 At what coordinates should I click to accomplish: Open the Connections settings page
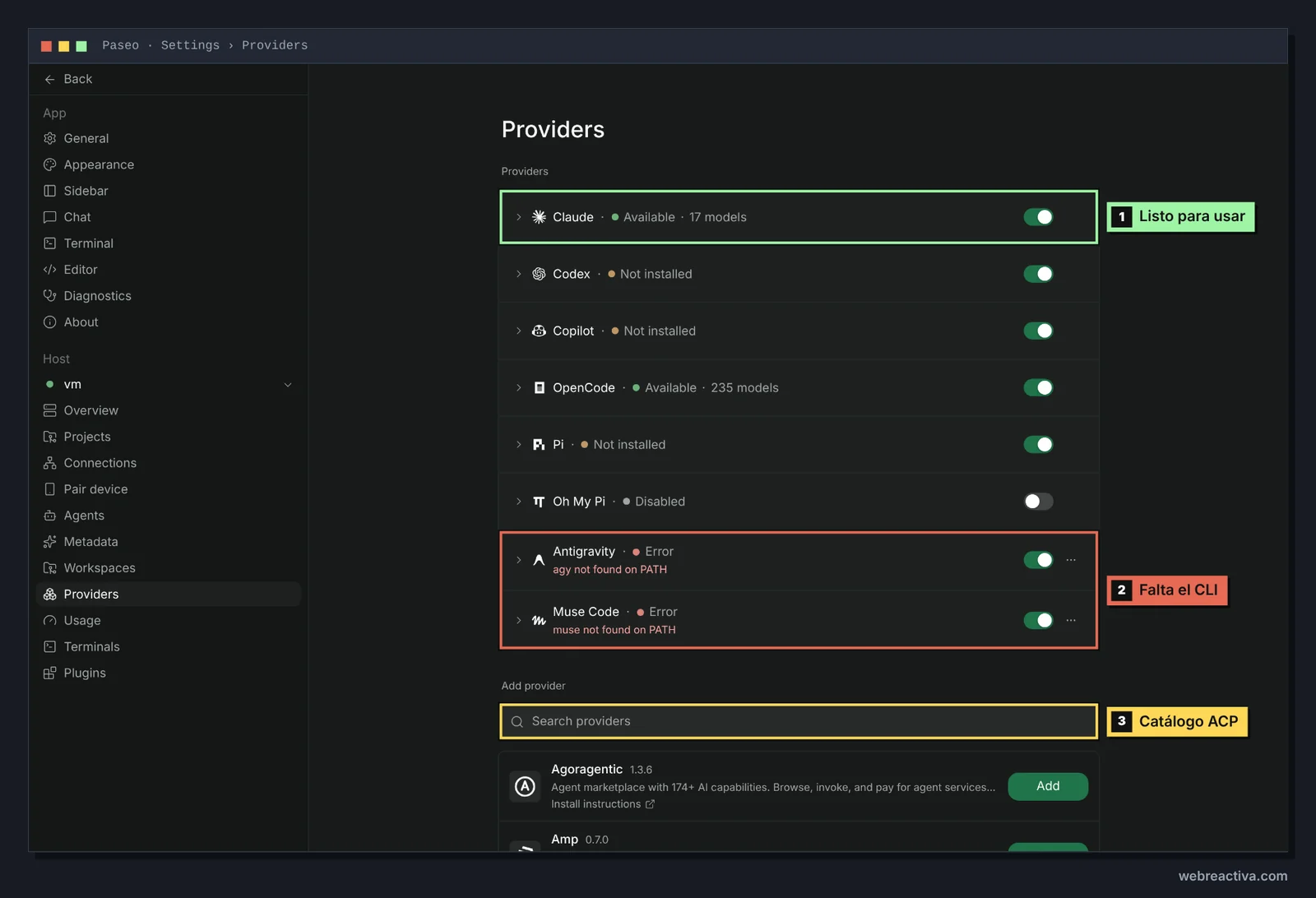[x=169, y=463]
